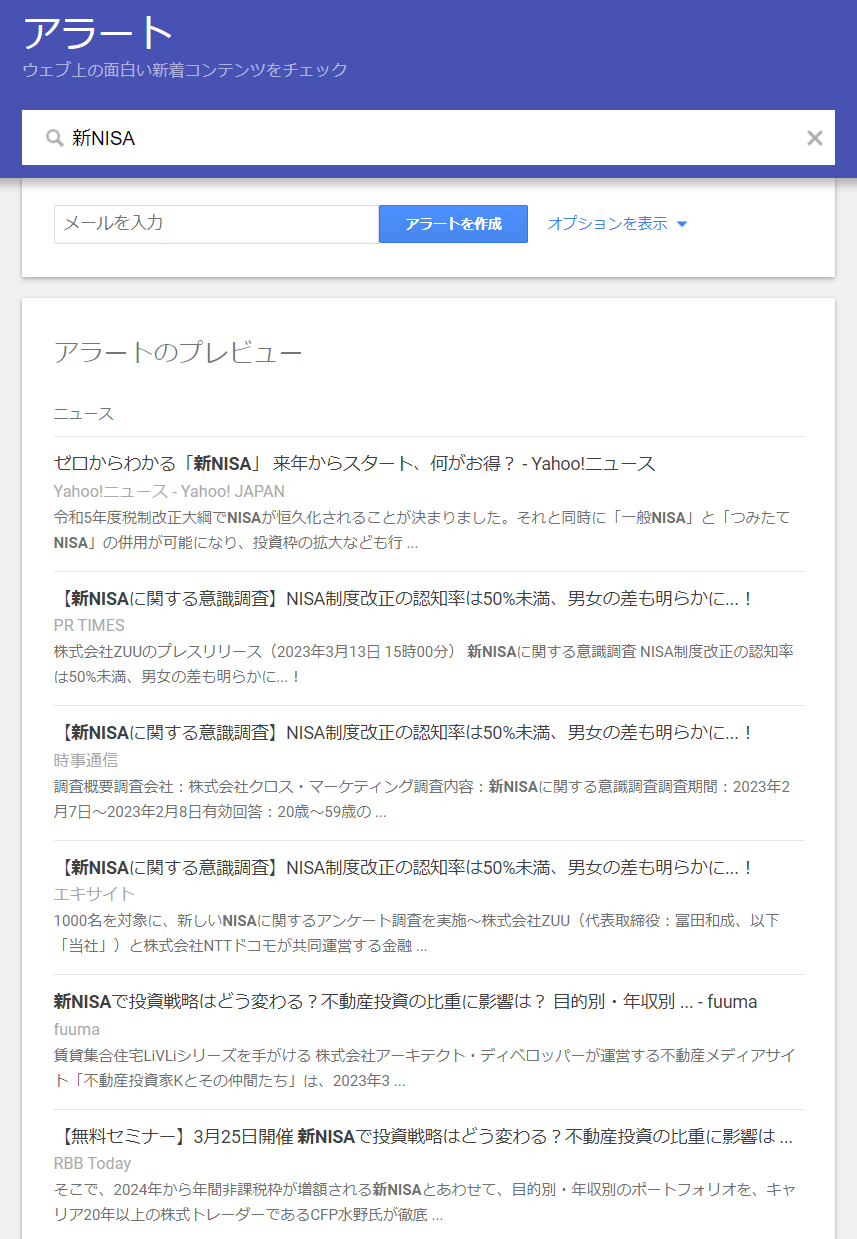The height and width of the screenshot is (1239, 857).
Task: Click the ニュース section heading
Action: pyautogui.click(x=84, y=414)
